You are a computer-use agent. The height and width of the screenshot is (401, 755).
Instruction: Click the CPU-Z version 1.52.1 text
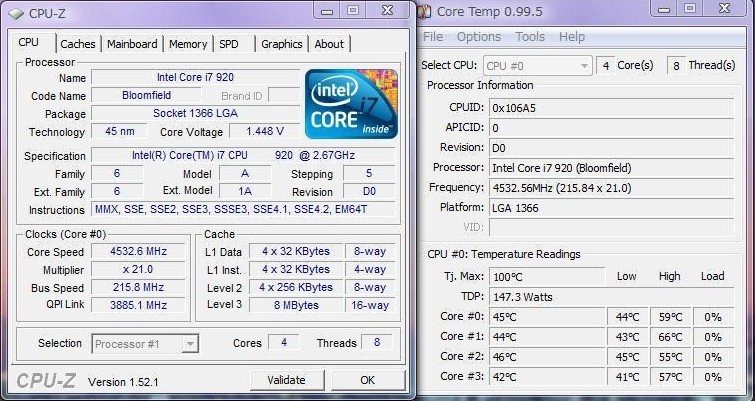click(x=123, y=382)
